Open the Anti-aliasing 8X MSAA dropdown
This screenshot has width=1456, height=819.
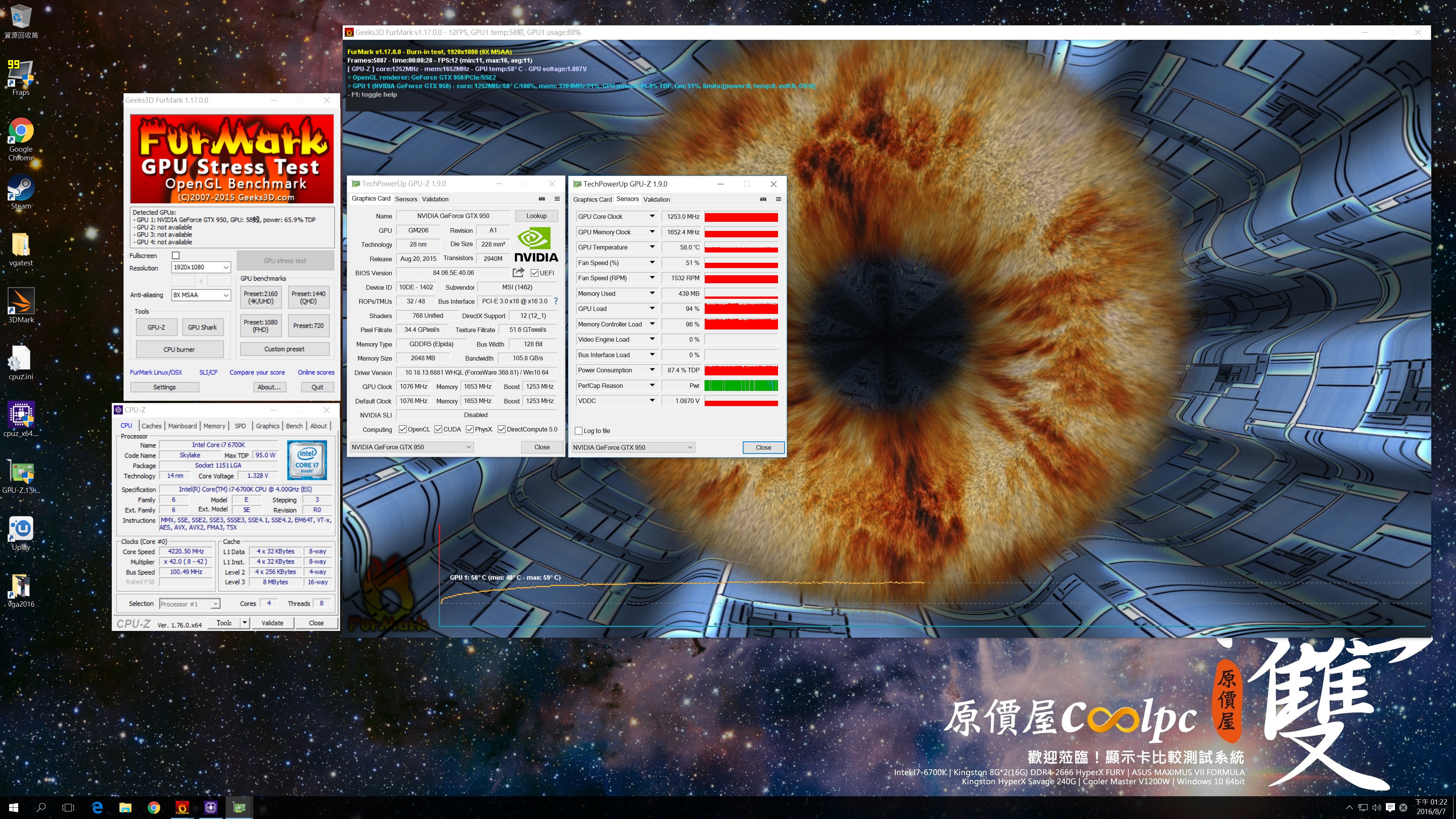coord(201,295)
